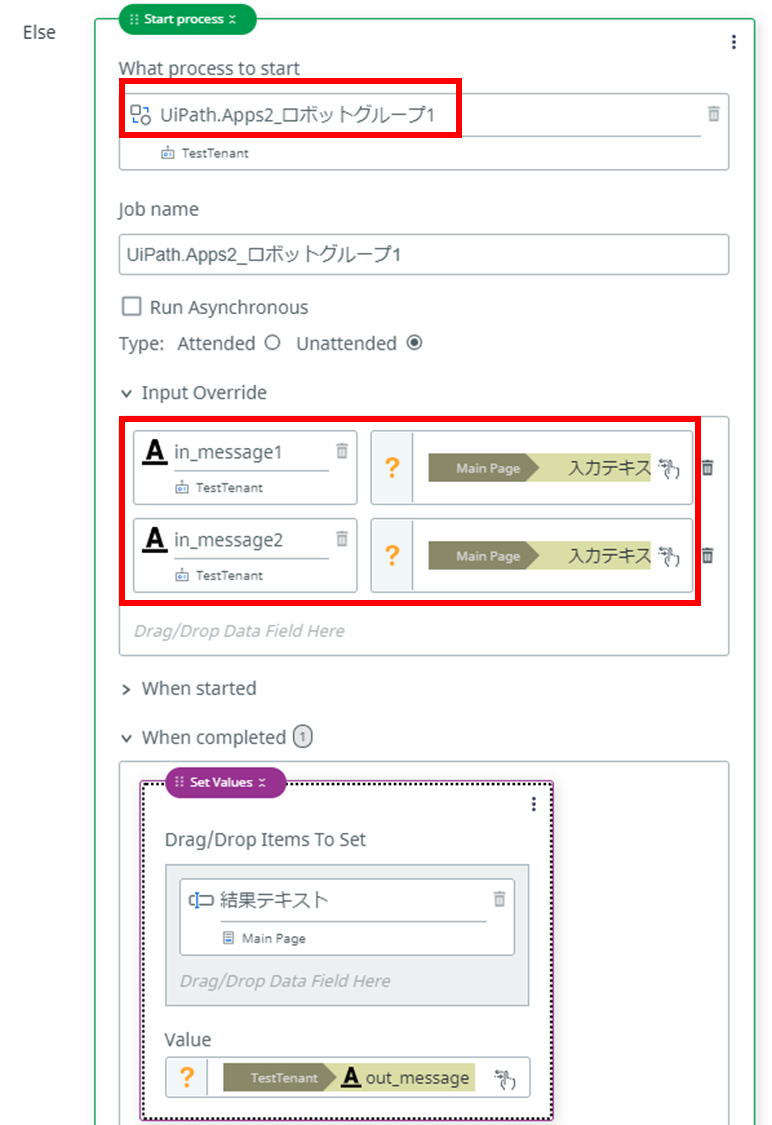Viewport: 772px width, 1125px height.
Task: Delete the in_message1 override row
Action: (x=707, y=468)
